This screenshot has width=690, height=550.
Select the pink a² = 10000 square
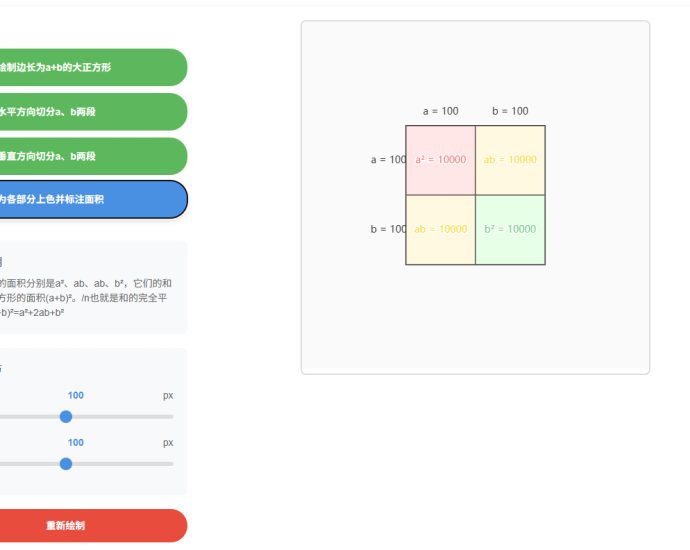(x=440, y=160)
